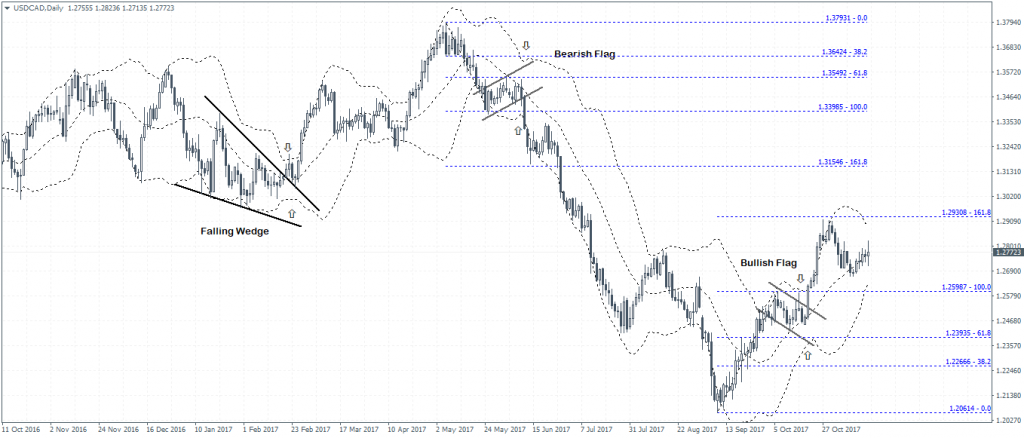Click the 1.21380 price axis value
1024x438 pixels.
coord(1008,395)
